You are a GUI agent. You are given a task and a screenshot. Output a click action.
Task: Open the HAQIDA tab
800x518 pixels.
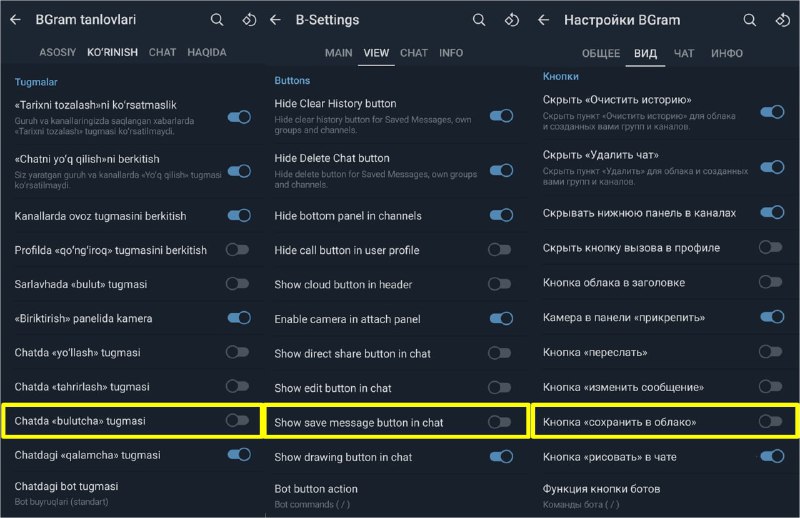[x=207, y=52]
